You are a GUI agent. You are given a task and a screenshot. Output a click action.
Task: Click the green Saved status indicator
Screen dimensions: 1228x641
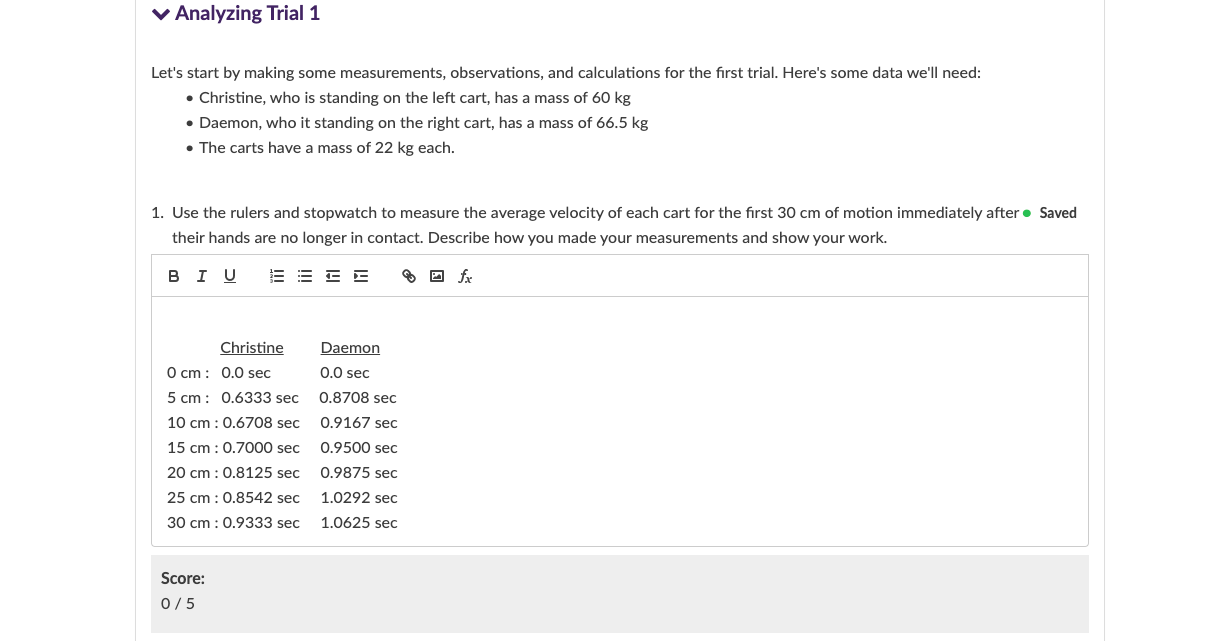tap(1026, 213)
